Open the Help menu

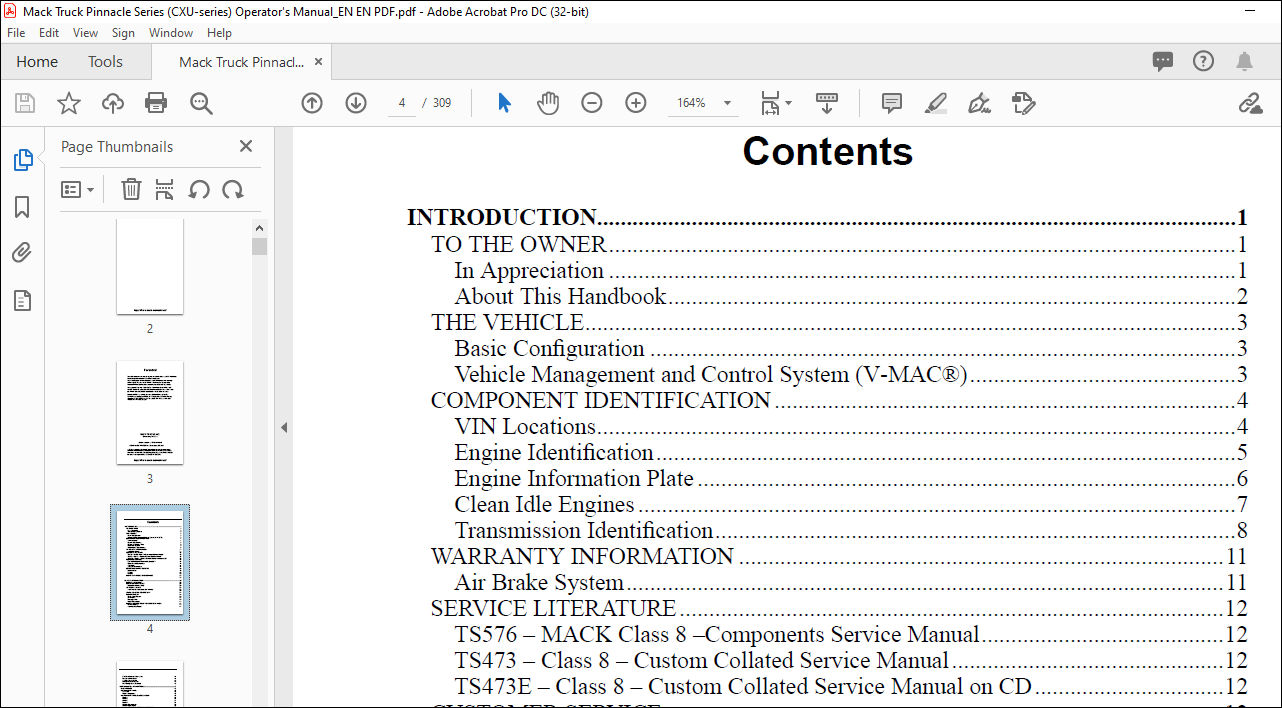pos(219,33)
